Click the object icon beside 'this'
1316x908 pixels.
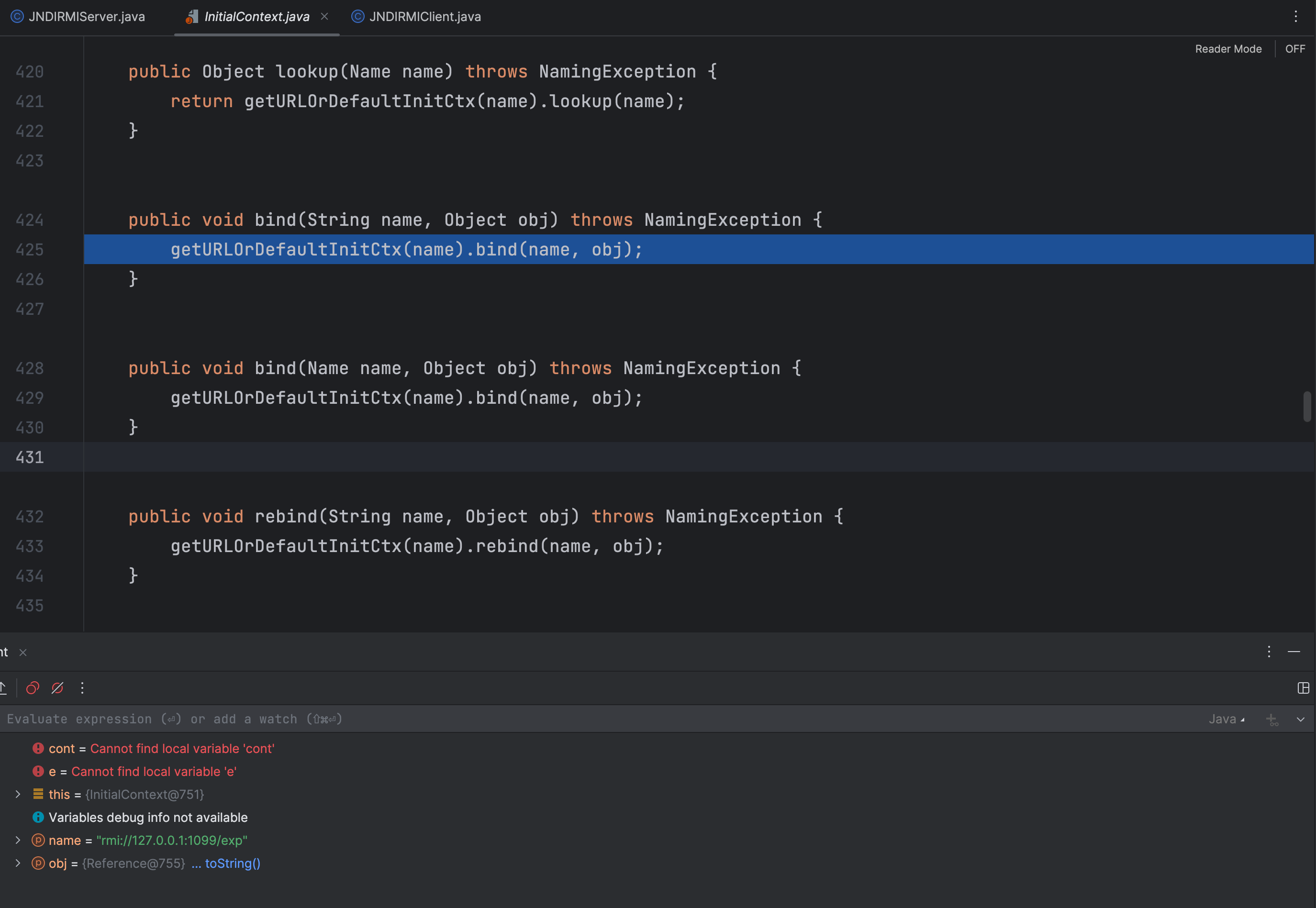38,794
